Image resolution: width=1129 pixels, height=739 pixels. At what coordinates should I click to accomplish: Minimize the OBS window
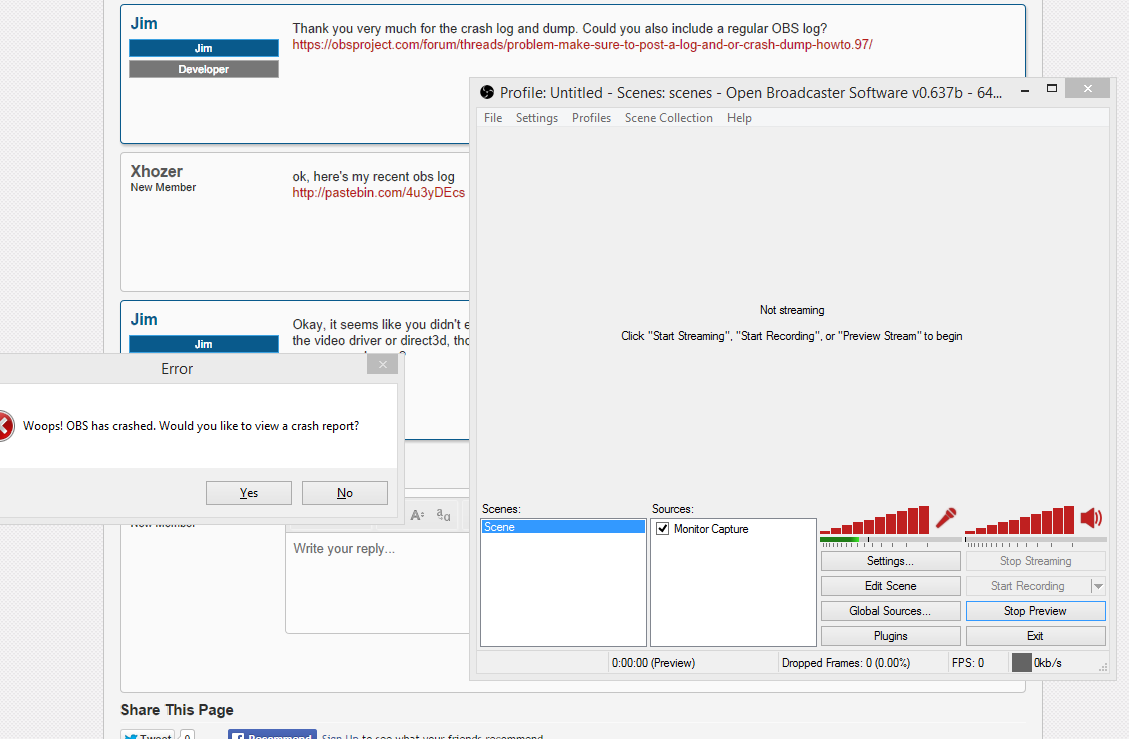(x=1025, y=90)
